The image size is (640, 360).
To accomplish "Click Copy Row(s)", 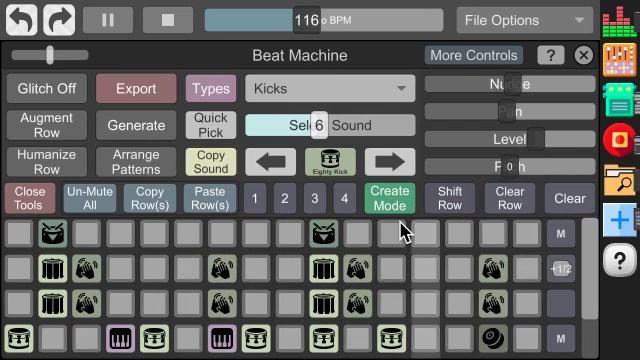I will [150, 198].
